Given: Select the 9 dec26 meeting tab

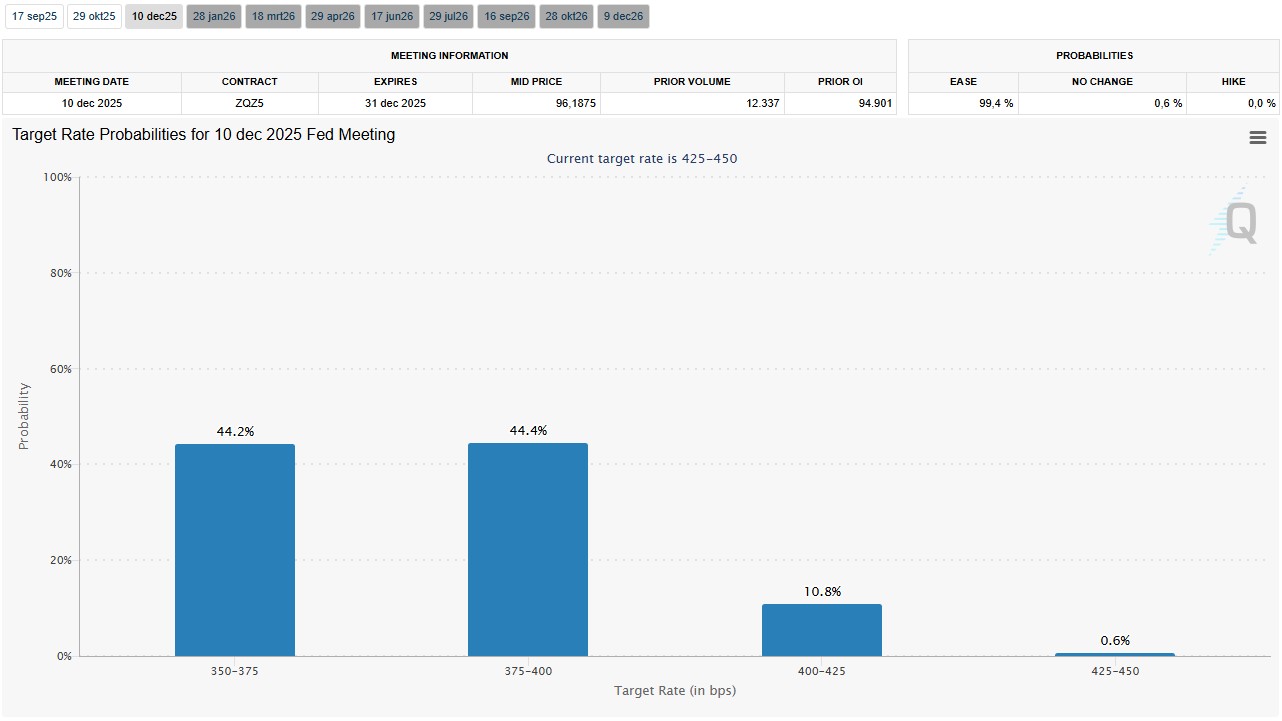Looking at the screenshot, I should click(x=623, y=17).
